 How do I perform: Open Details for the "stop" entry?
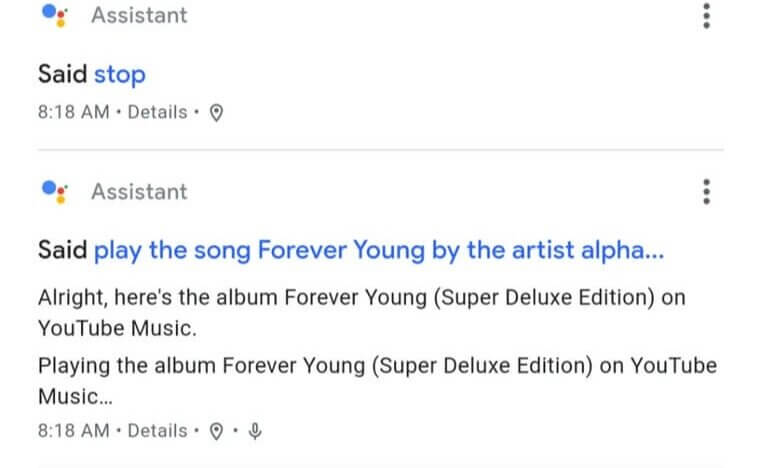pos(157,113)
